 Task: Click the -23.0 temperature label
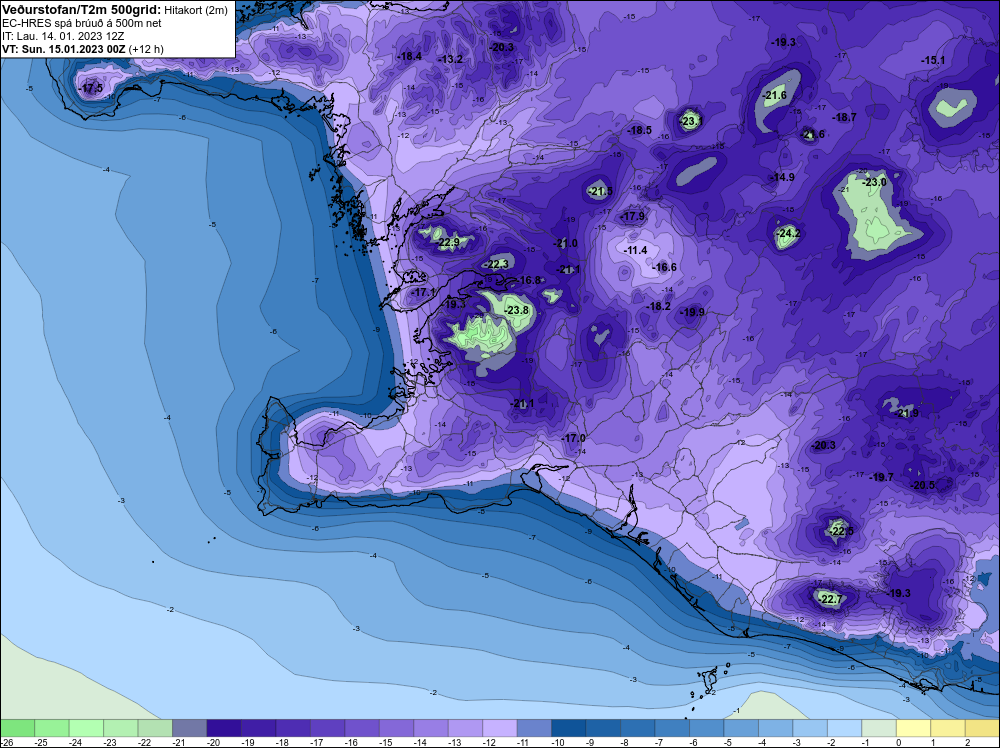tap(874, 182)
